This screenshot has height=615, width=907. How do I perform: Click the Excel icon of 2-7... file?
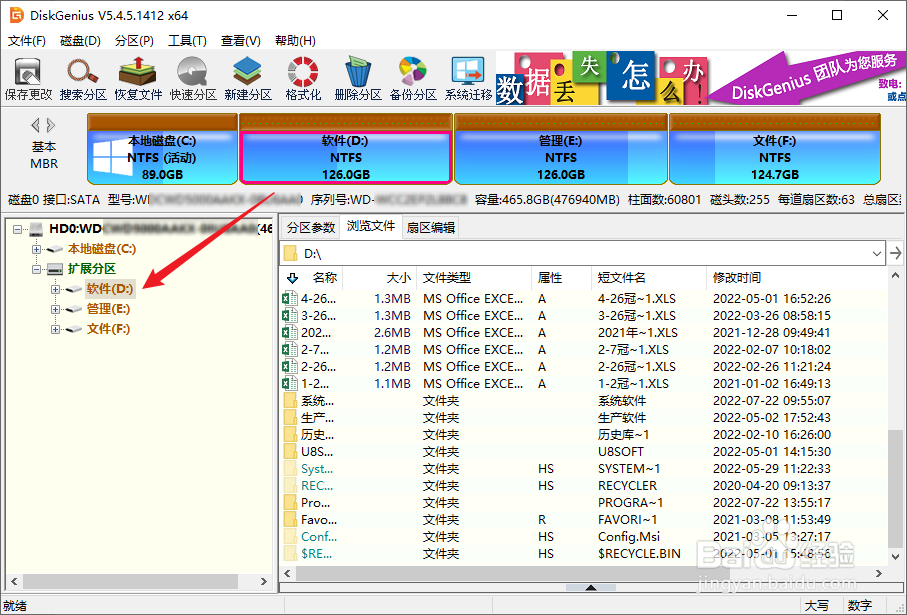pyautogui.click(x=290, y=349)
